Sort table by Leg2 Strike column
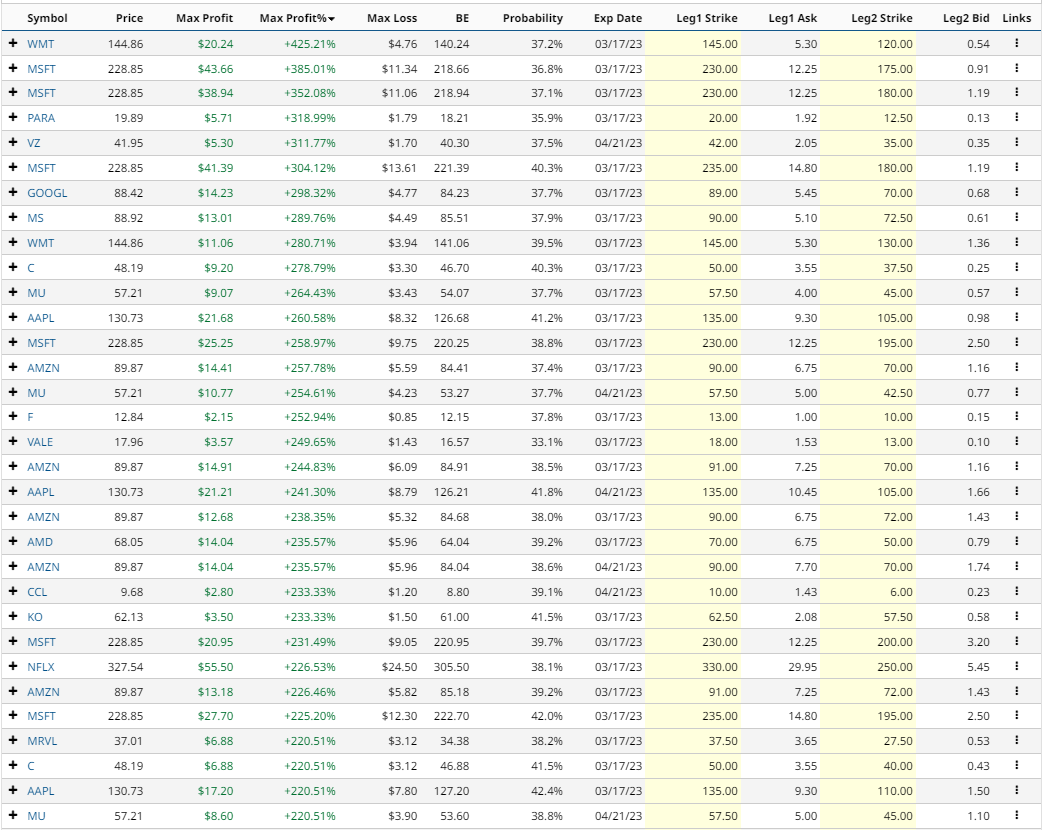1046x830 pixels. (x=881, y=18)
